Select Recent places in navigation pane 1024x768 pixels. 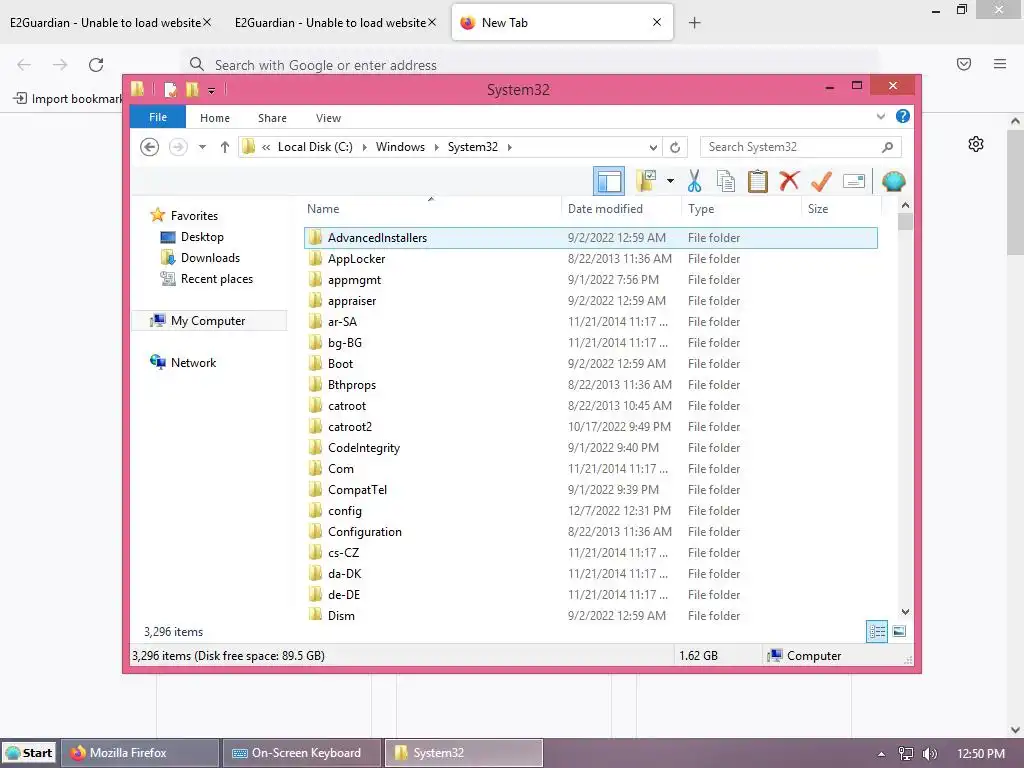click(216, 279)
